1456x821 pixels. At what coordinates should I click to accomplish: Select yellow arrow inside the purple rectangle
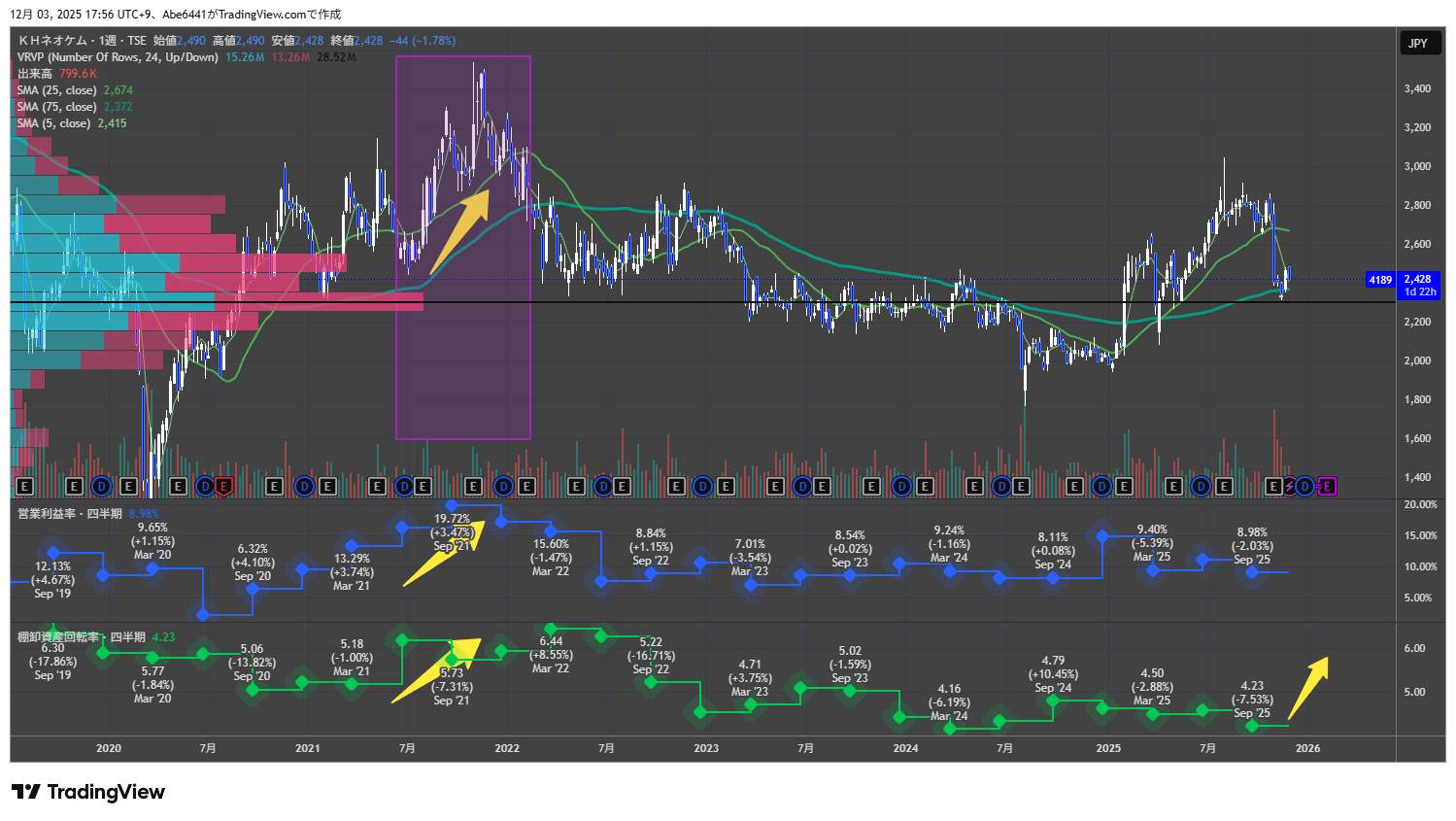coord(458,232)
